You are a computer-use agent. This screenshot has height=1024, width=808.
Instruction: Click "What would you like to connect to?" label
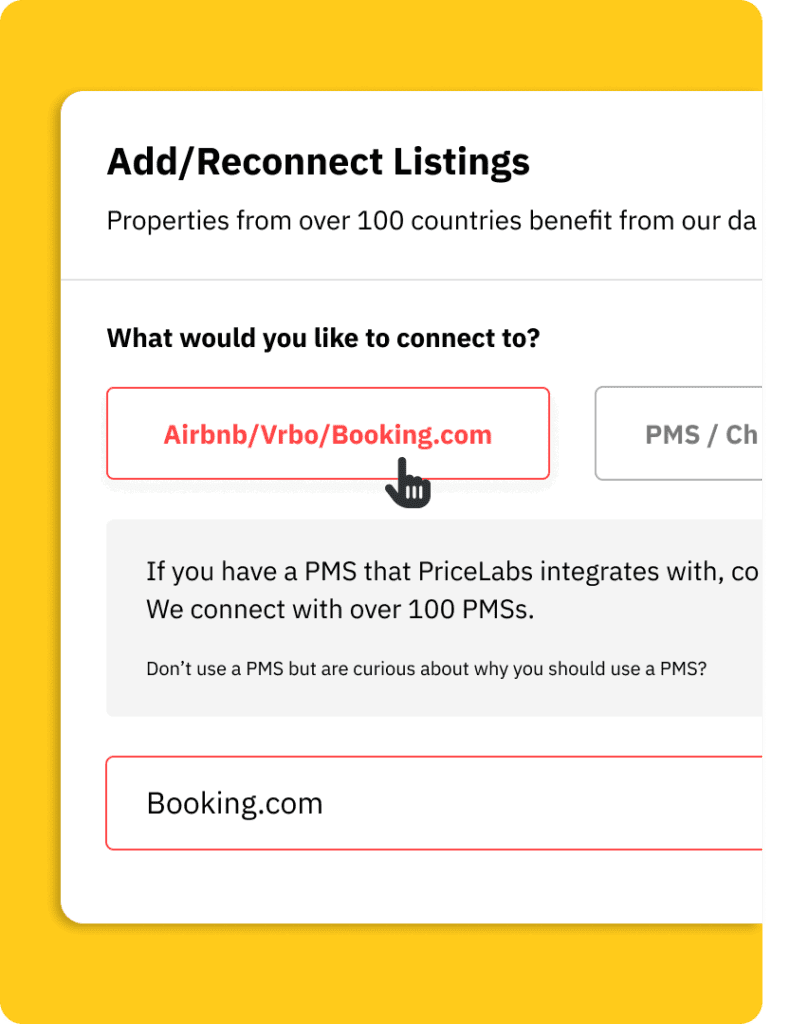[x=323, y=338]
